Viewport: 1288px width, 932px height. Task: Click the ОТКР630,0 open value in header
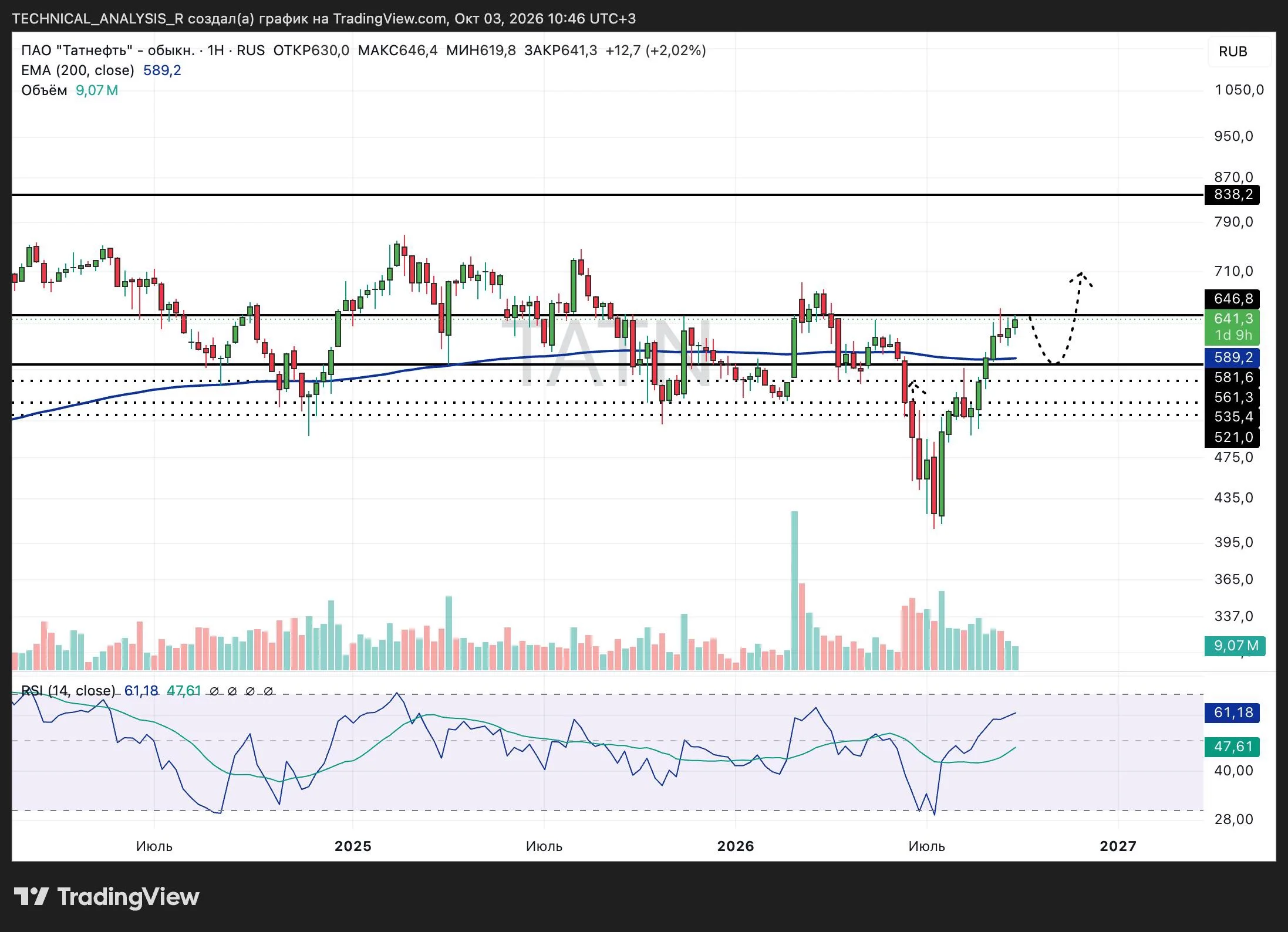pos(311,50)
